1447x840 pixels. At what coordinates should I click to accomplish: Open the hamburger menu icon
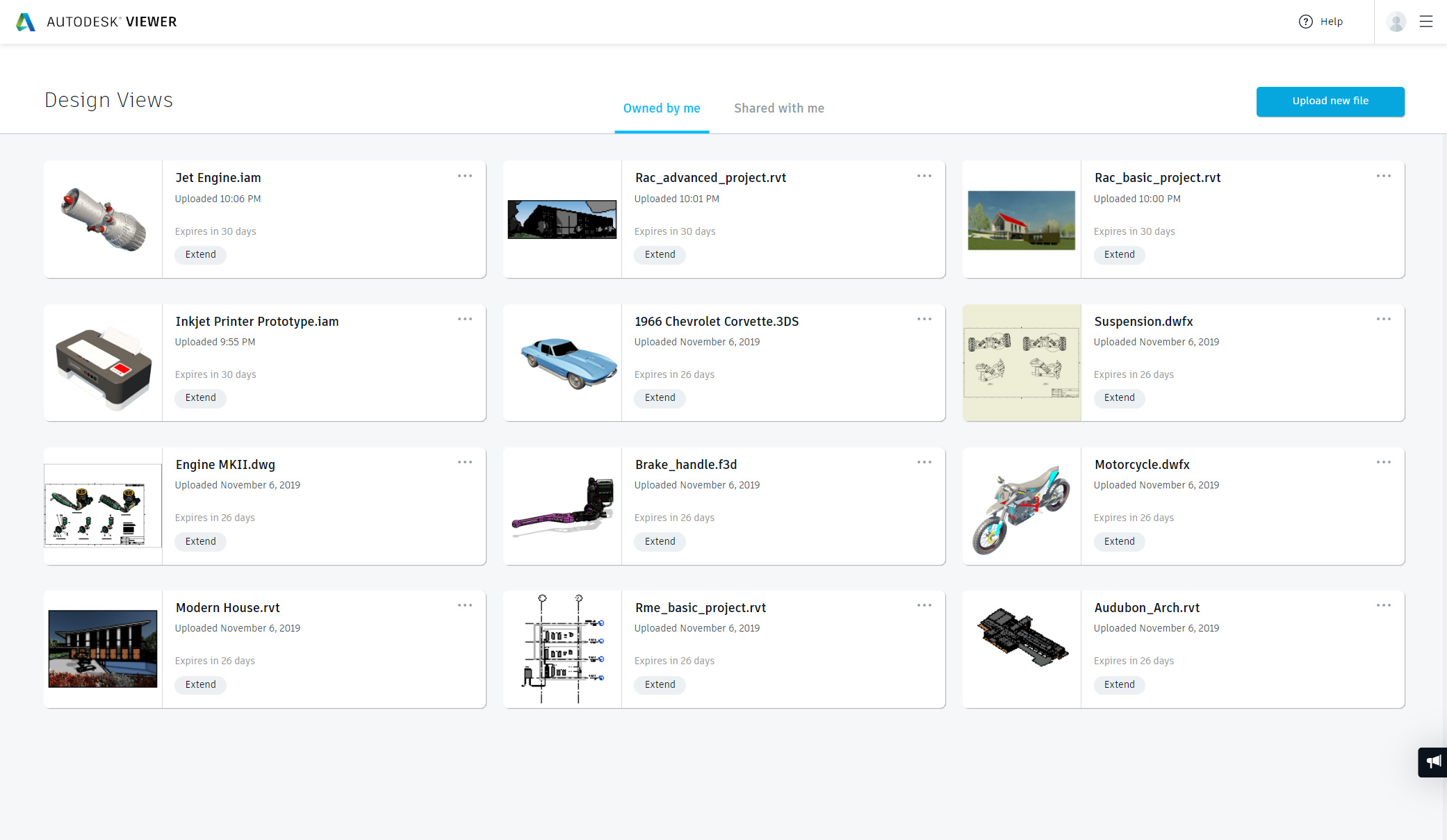coord(1426,22)
